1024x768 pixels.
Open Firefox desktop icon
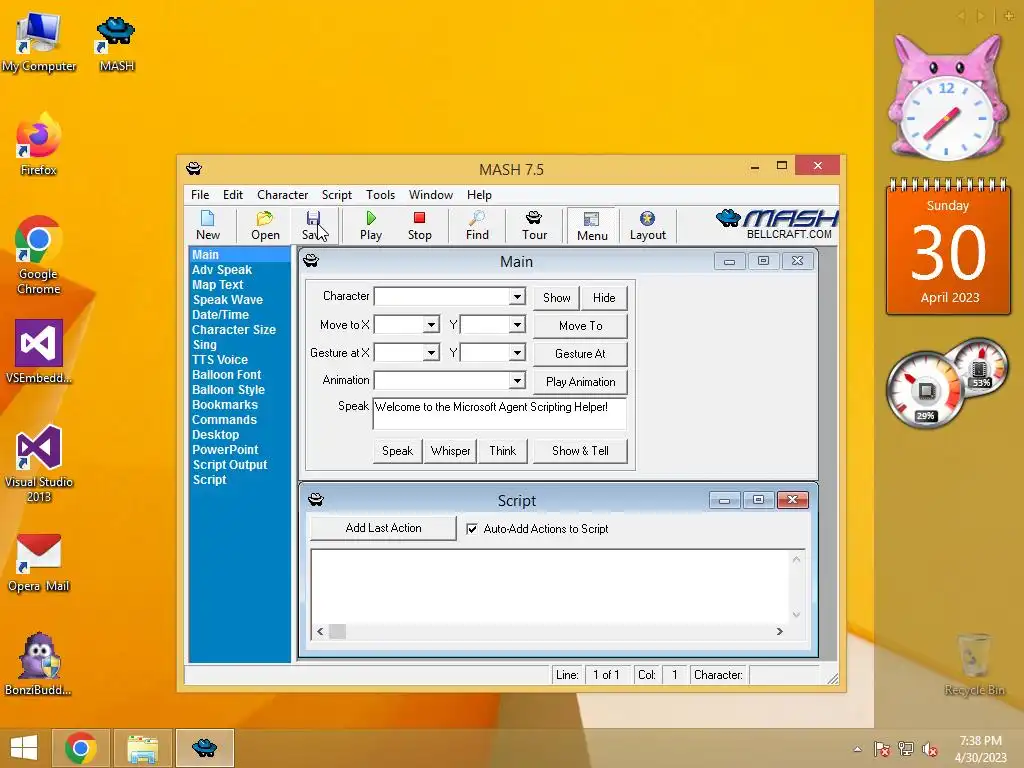tap(39, 145)
